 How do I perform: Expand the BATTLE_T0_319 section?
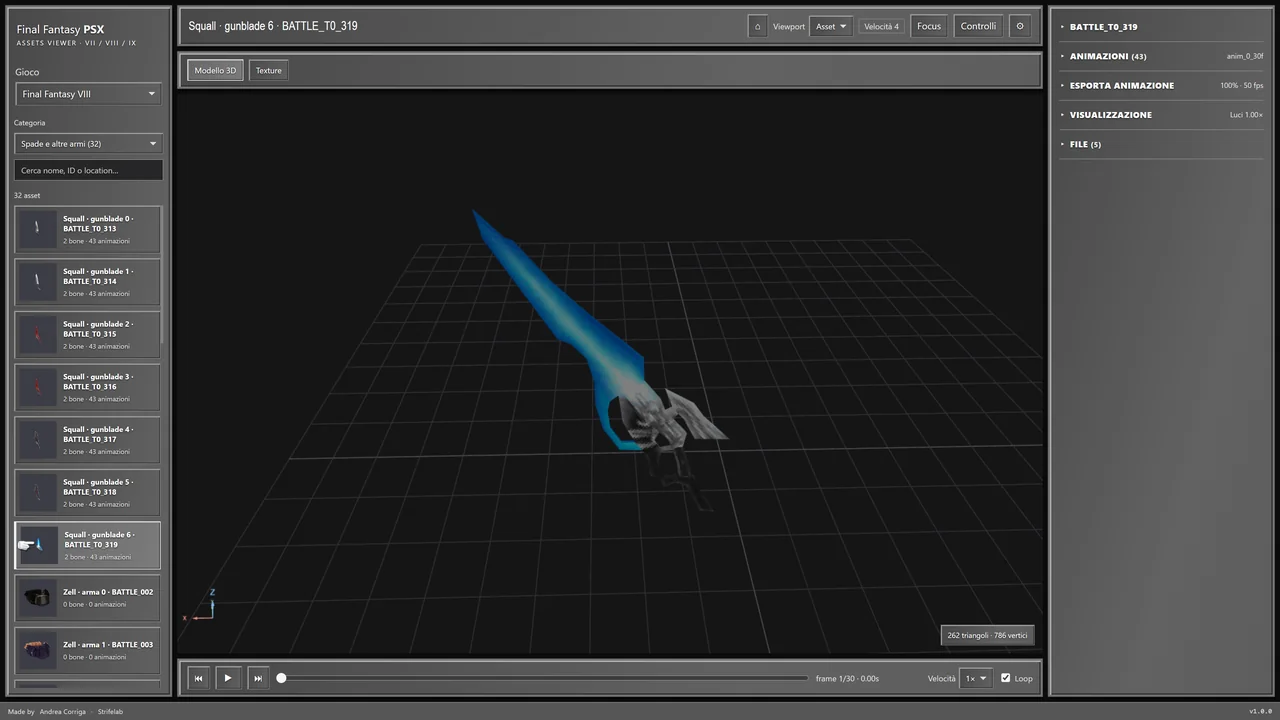(1162, 27)
